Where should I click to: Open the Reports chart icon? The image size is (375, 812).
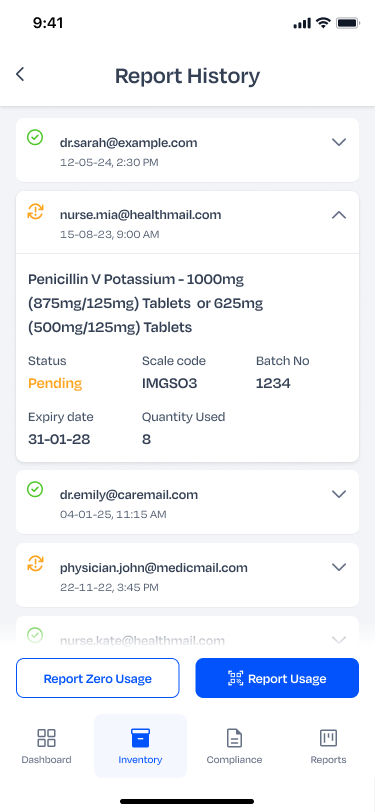pyautogui.click(x=328, y=738)
